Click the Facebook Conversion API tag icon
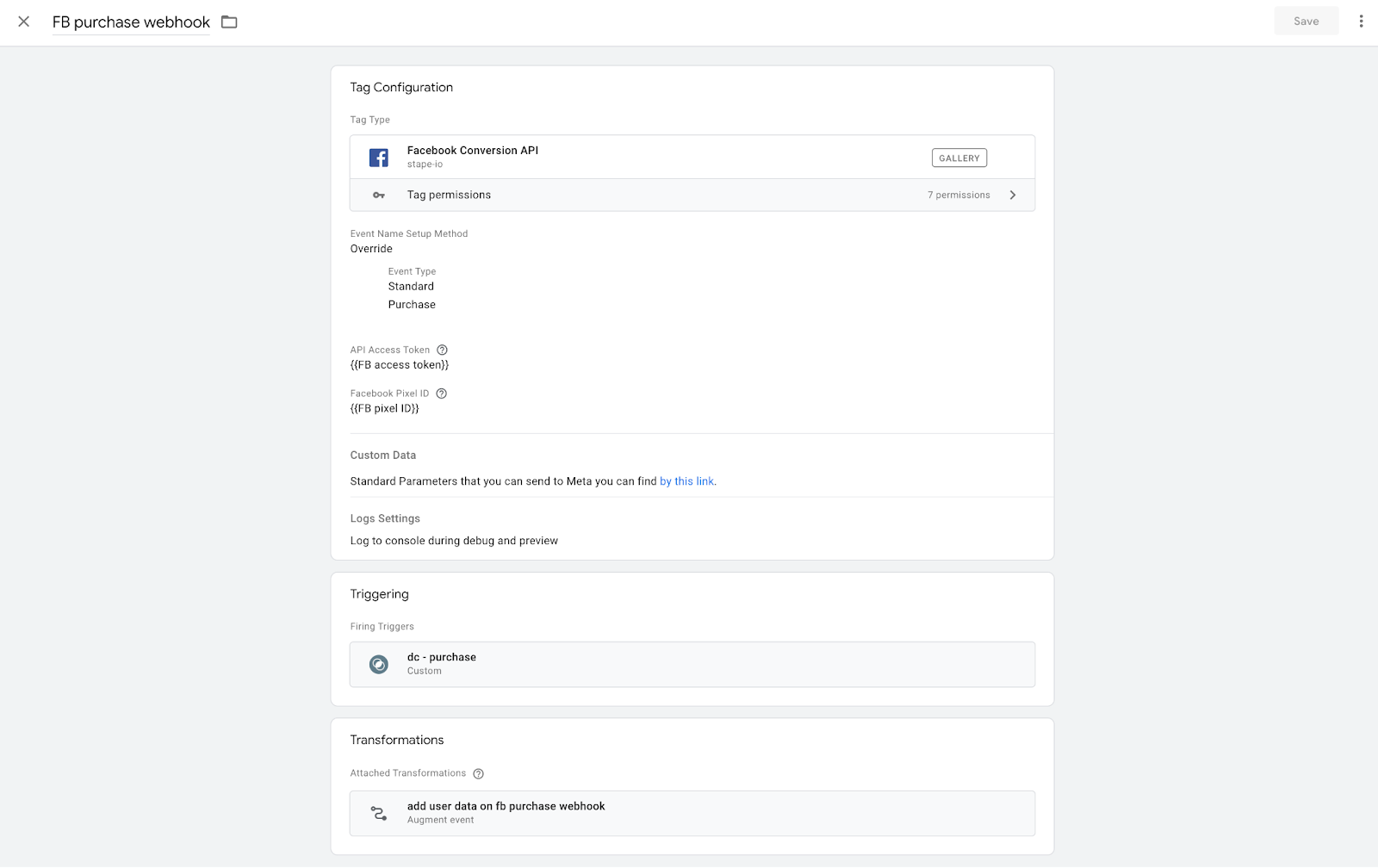 (x=378, y=157)
